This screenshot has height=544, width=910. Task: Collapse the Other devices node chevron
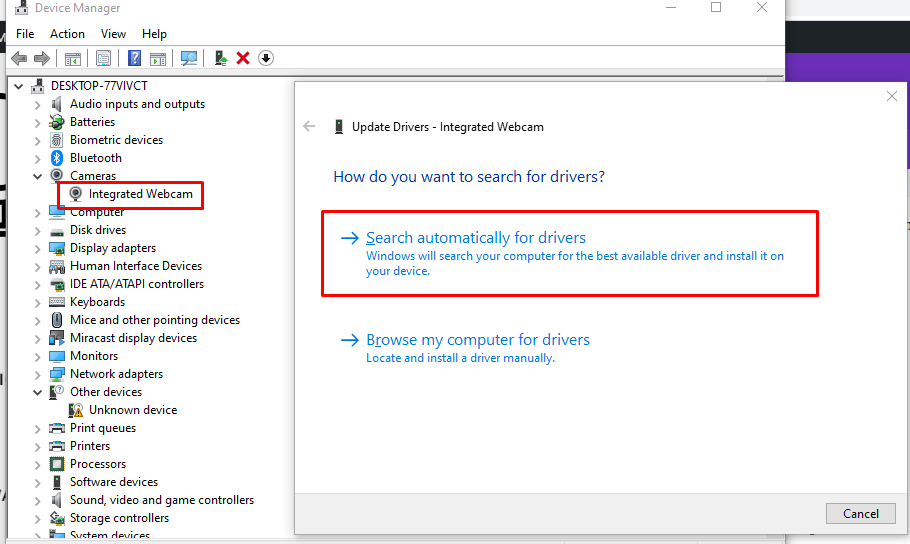37,392
